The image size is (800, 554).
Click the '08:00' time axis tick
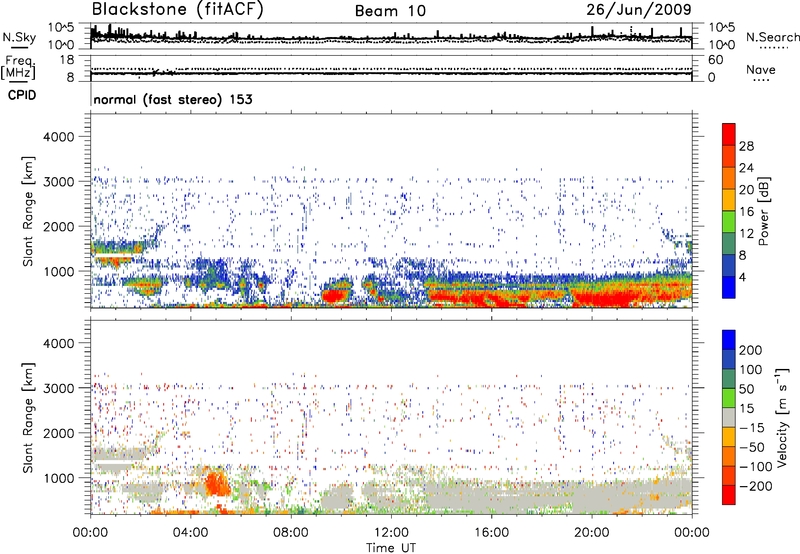click(x=291, y=533)
